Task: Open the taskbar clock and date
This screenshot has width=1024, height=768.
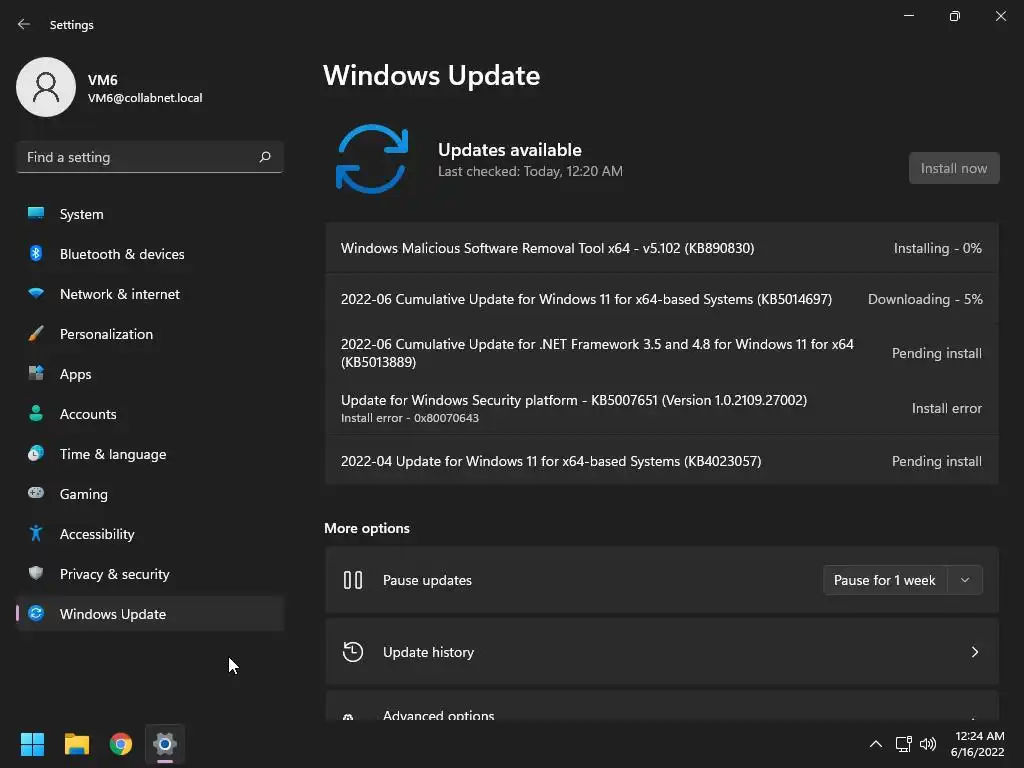Action: [x=978, y=744]
